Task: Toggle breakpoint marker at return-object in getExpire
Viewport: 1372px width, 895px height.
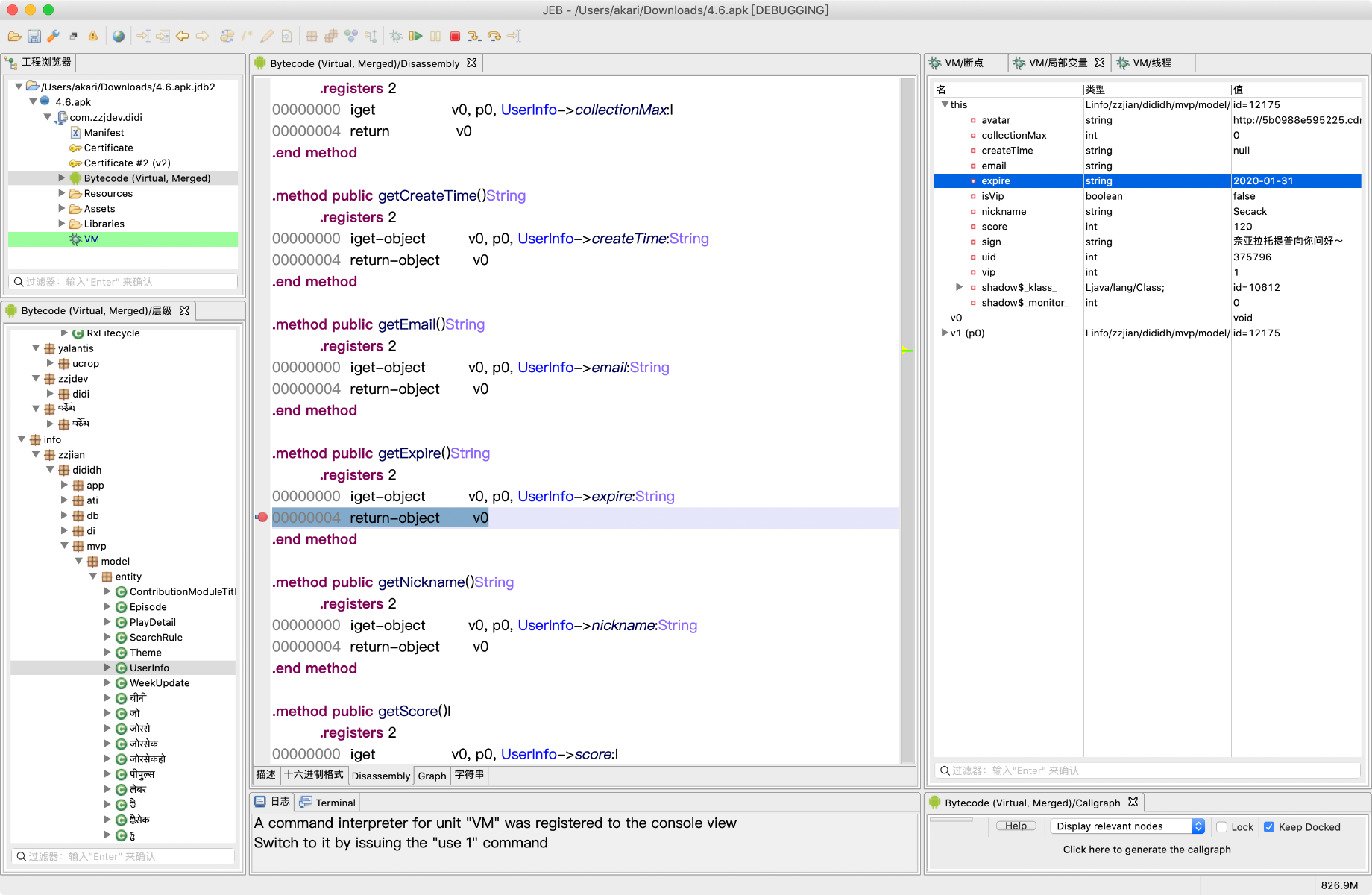Action: point(262,517)
